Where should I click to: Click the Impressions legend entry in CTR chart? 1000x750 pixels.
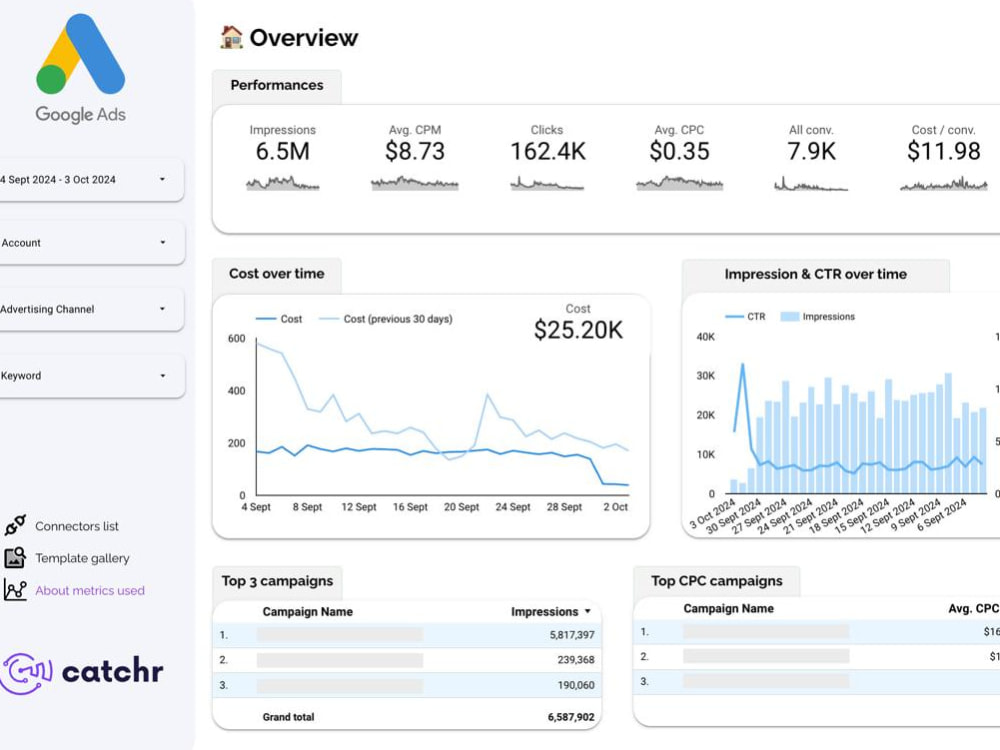pyautogui.click(x=818, y=316)
